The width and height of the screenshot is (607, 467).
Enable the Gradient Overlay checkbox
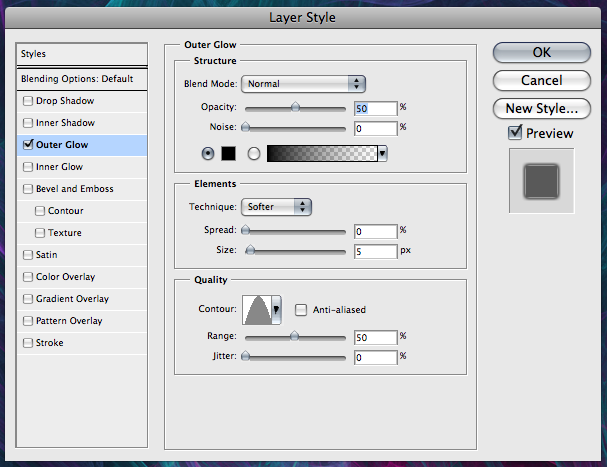[28, 299]
